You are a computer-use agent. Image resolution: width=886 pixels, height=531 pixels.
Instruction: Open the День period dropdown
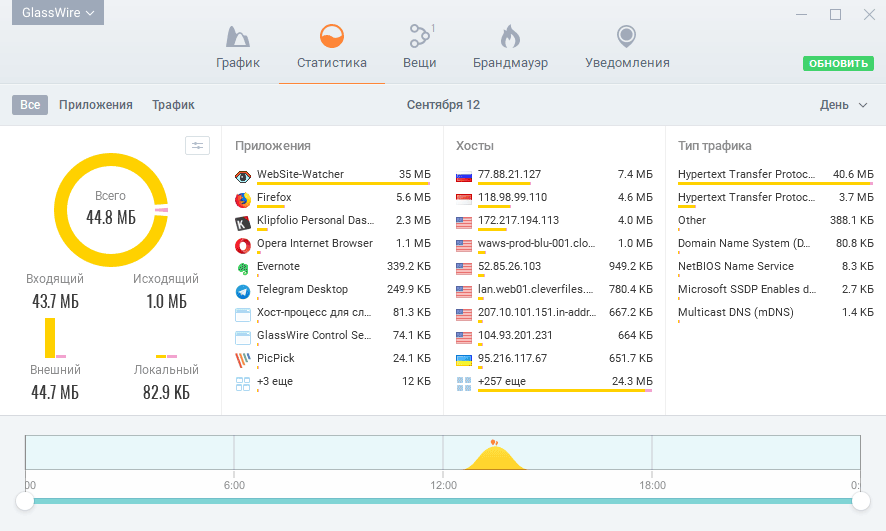tap(843, 105)
